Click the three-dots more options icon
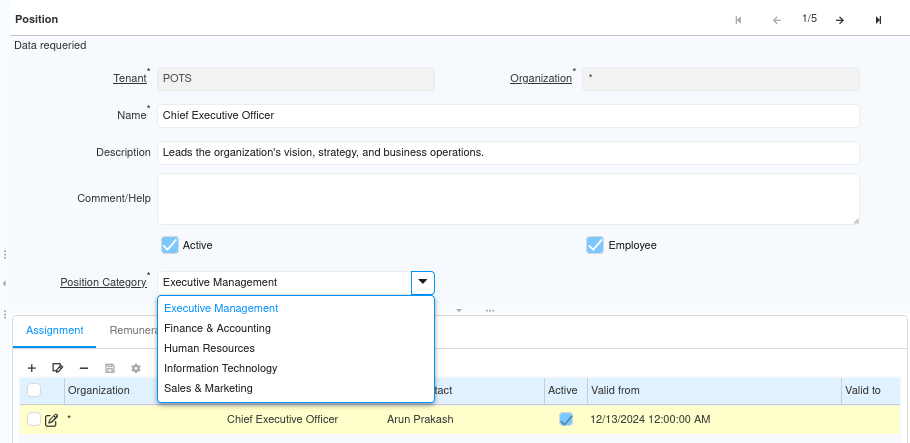910x443 pixels. [490, 311]
